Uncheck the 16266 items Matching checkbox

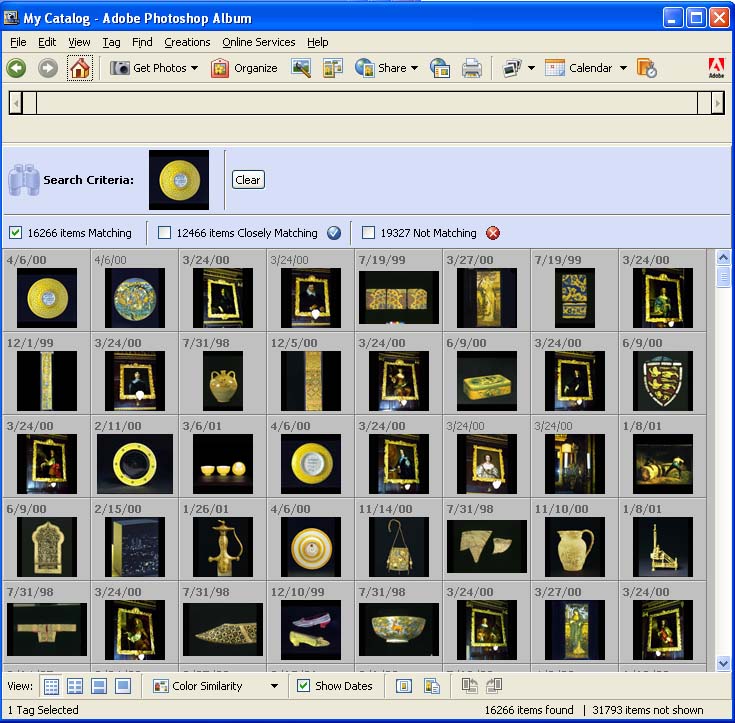coord(16,233)
